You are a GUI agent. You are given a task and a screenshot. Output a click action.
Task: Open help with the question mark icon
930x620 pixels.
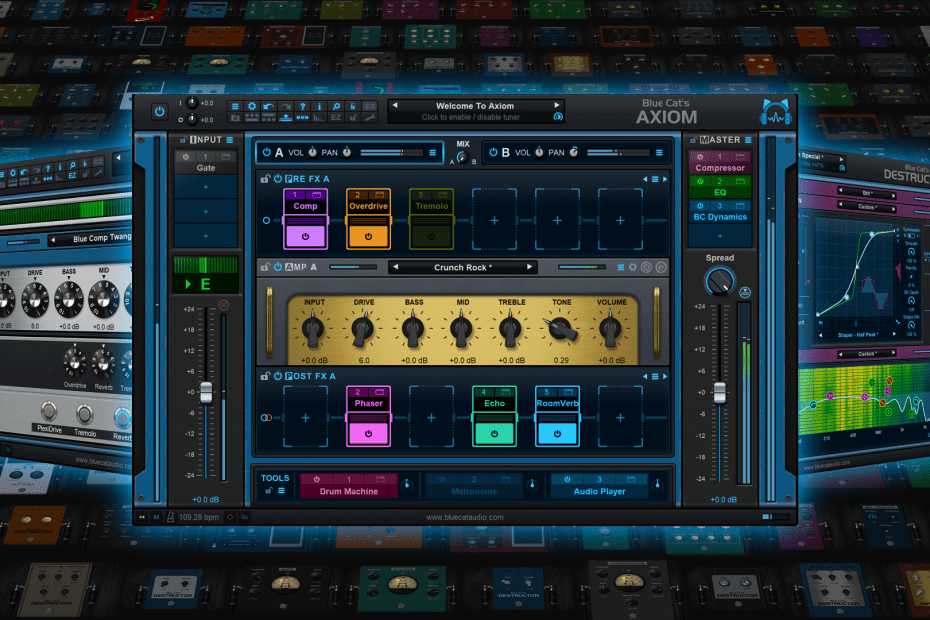pyautogui.click(x=303, y=106)
